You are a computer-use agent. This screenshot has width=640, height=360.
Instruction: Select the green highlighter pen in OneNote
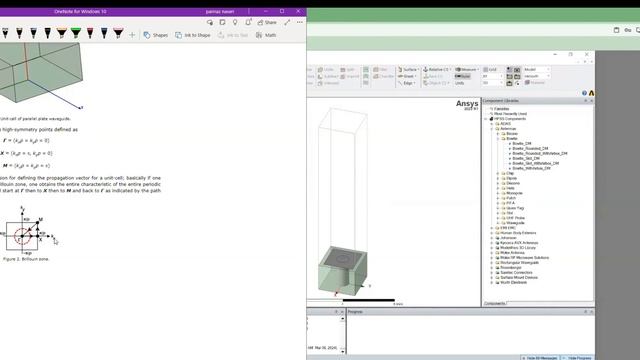click(76, 33)
